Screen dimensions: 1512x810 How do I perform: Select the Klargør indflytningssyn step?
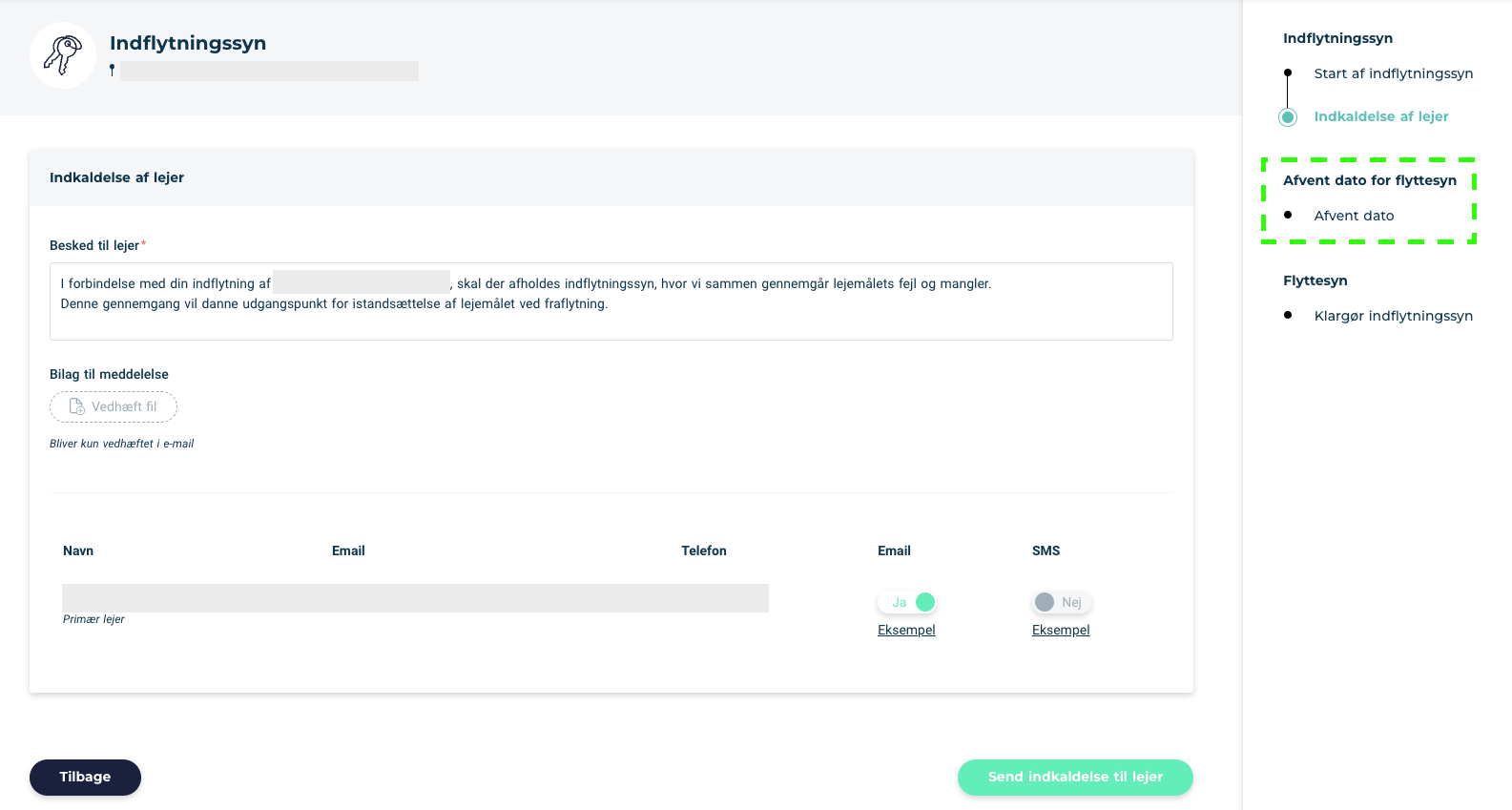tap(1393, 316)
